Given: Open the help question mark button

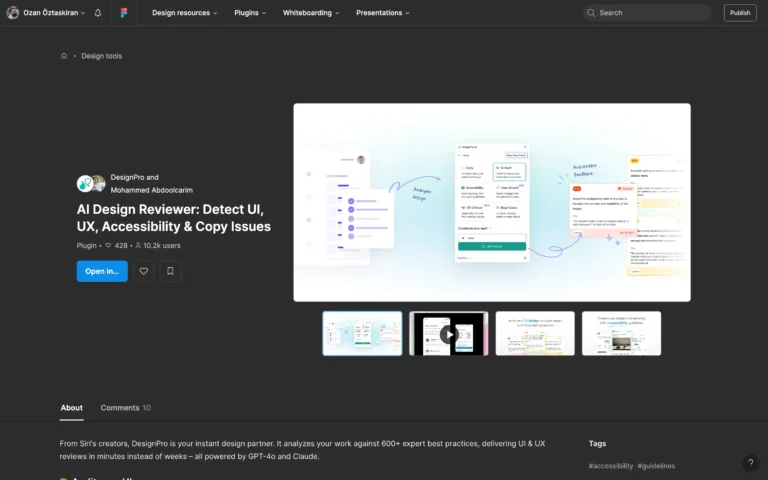Looking at the screenshot, I should pyautogui.click(x=751, y=462).
